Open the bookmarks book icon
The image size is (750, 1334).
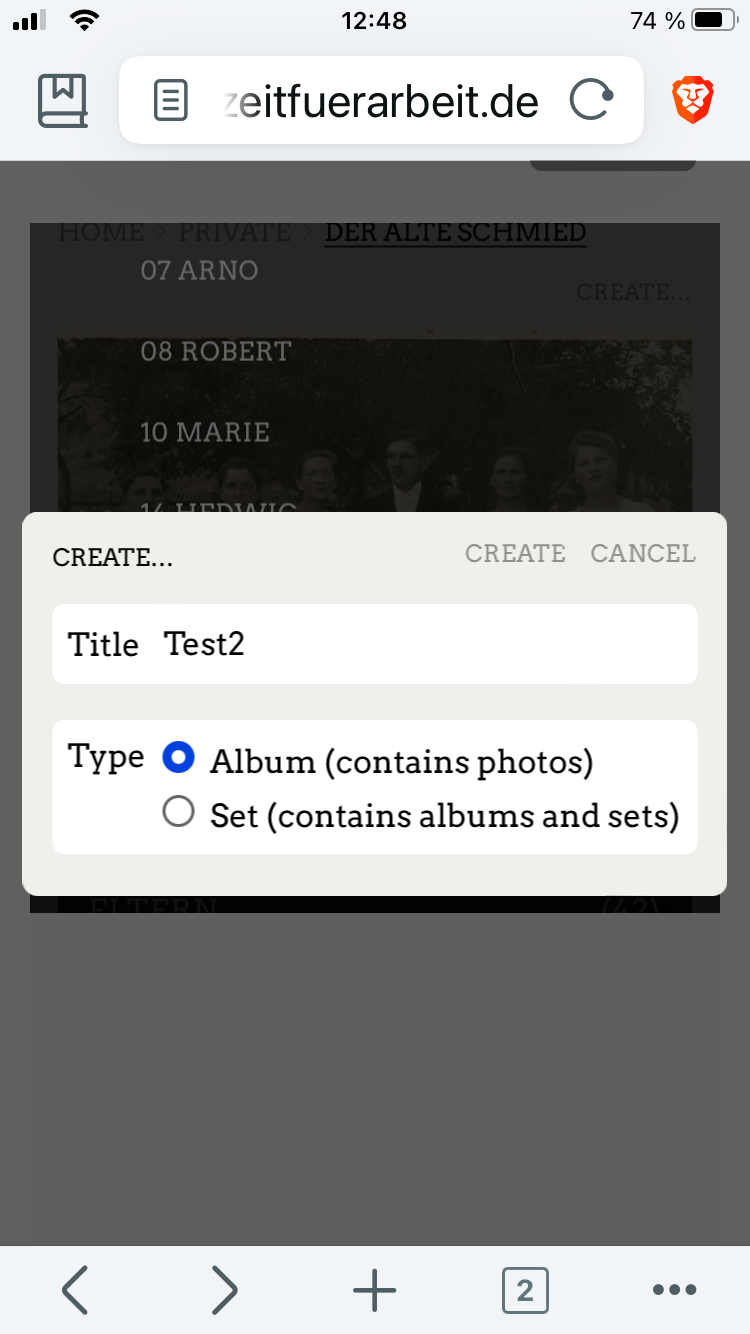63,101
